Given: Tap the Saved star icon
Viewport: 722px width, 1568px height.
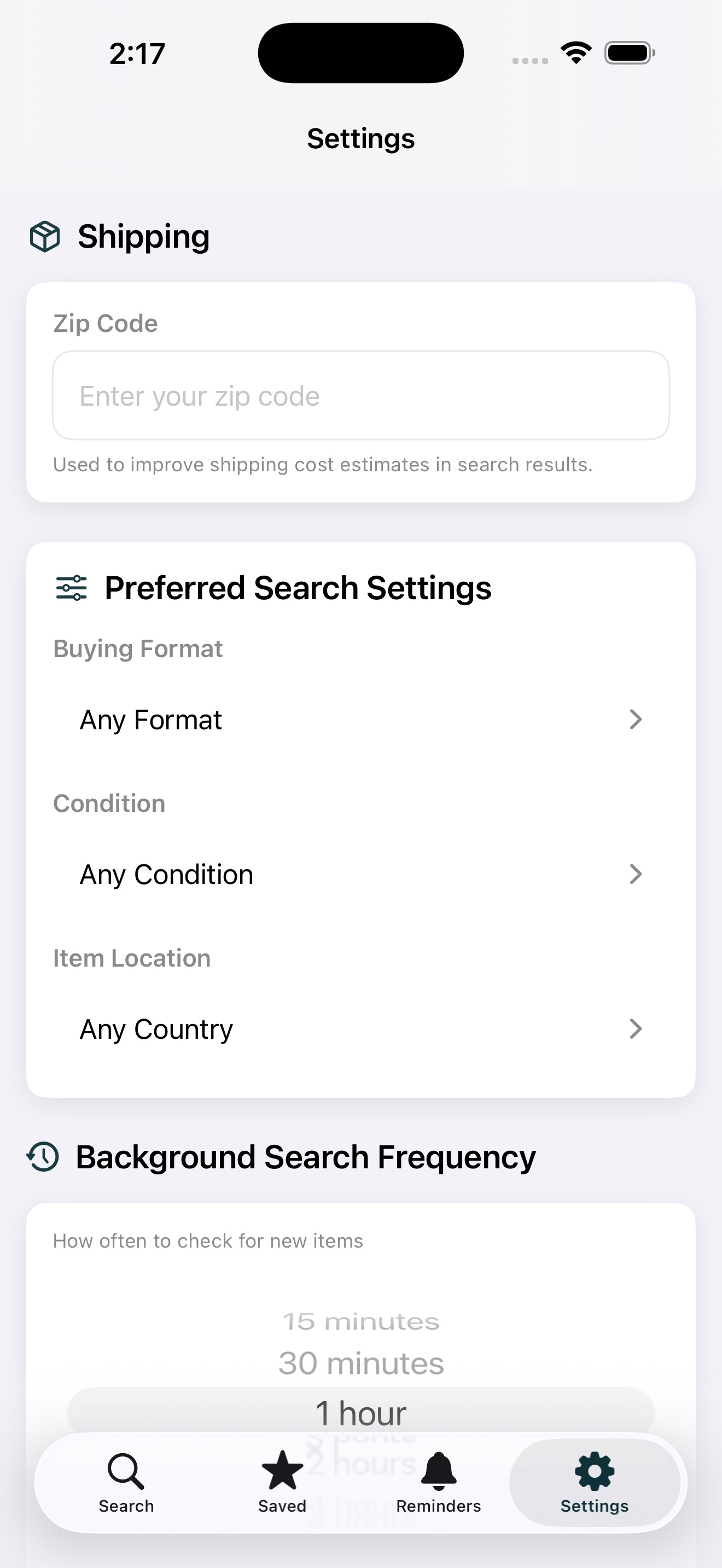Looking at the screenshot, I should click(282, 1470).
